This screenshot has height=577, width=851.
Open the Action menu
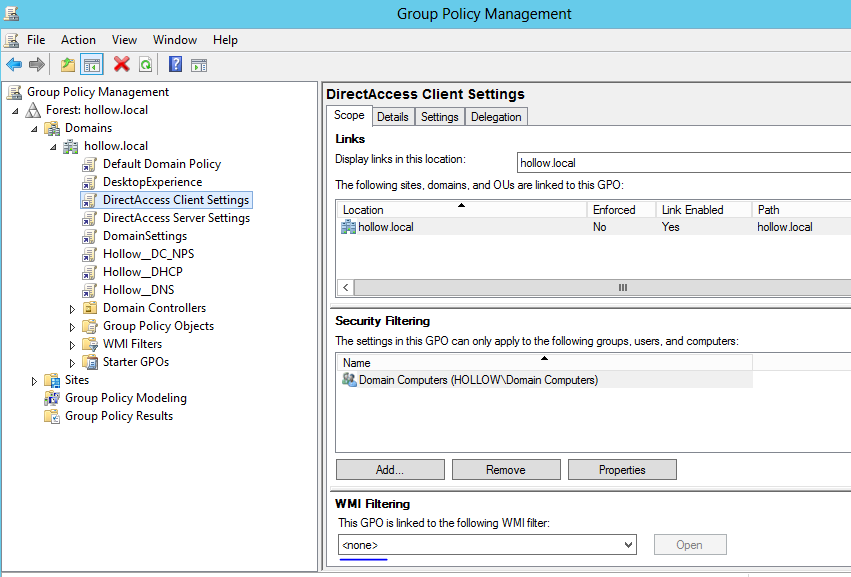point(78,40)
